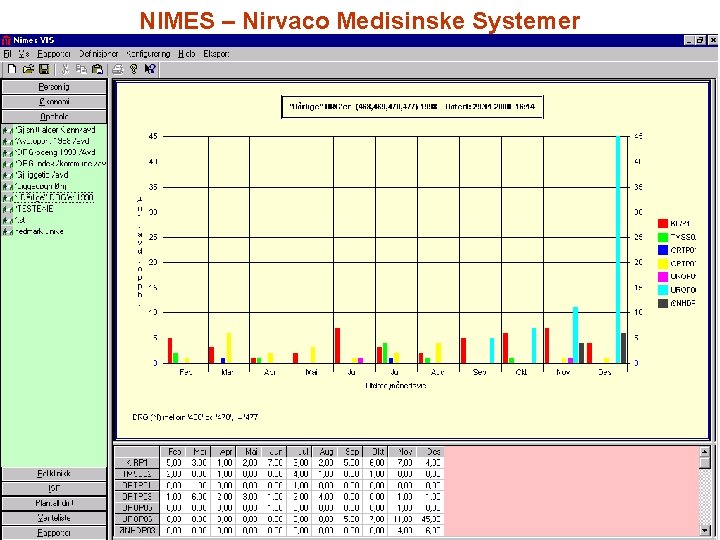Viewport: 720px width, 540px height.
Task: Click the icon beside the dashed-outline selected report
Action: pos(8,198)
